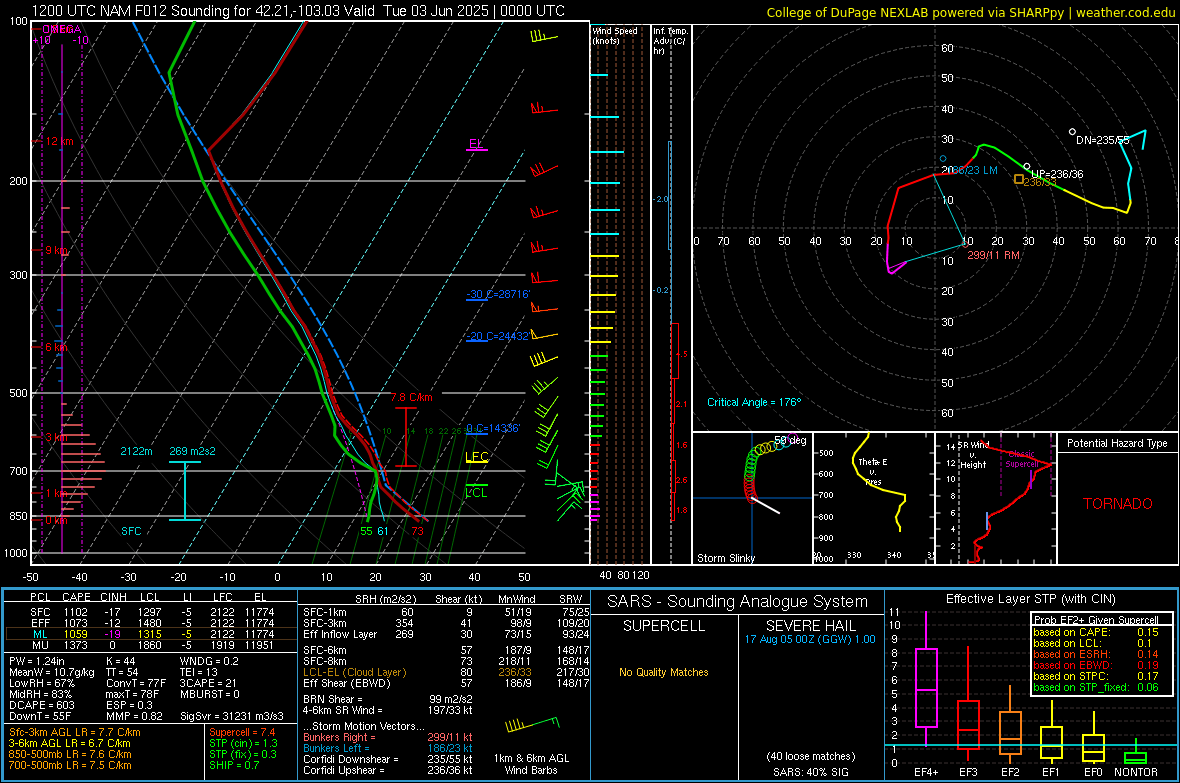The image size is (1180, 783).
Task: Click the cyan '2122m' label
Action: tap(136, 451)
